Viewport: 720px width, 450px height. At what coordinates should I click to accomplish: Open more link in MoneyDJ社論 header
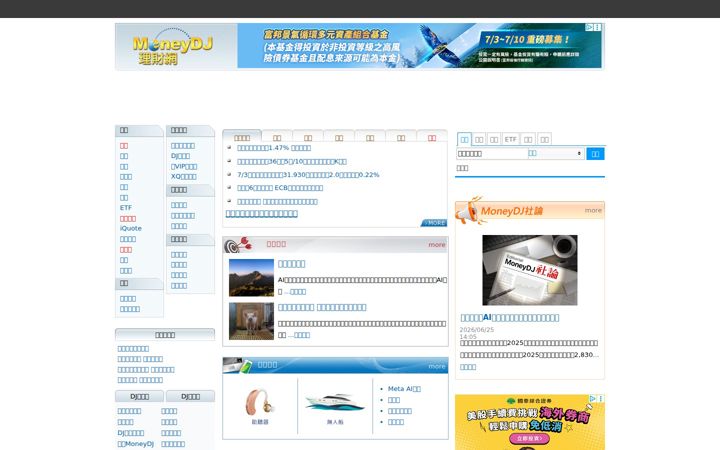coord(593,210)
